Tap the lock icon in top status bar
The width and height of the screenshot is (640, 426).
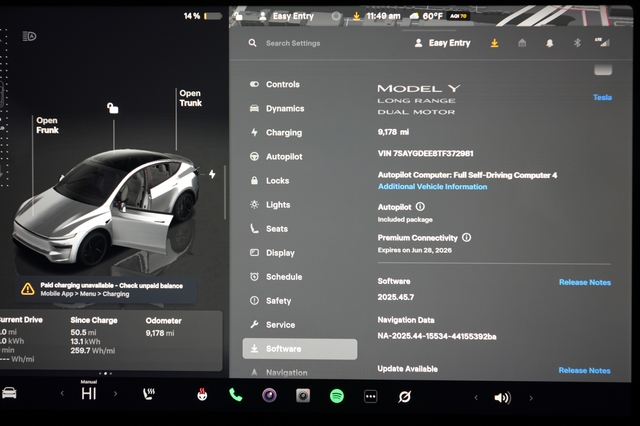(x=238, y=16)
